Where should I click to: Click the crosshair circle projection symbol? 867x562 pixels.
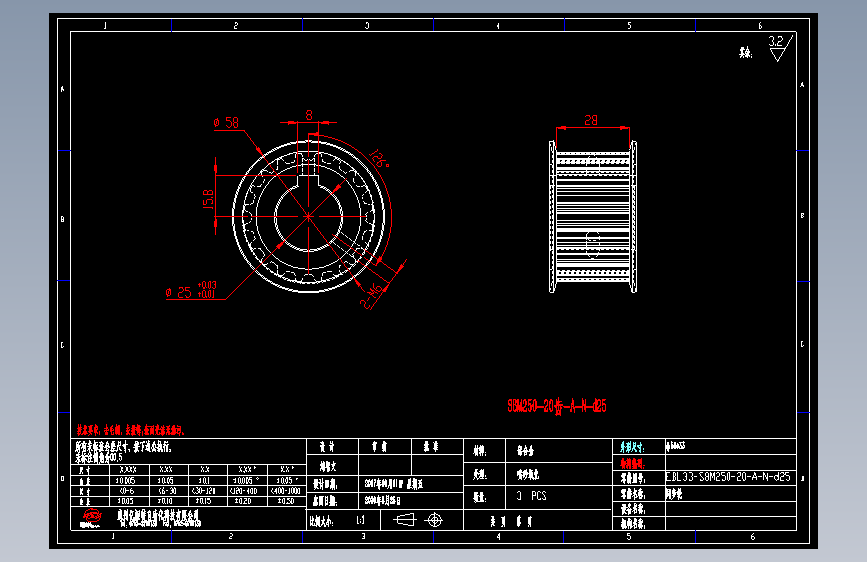click(435, 520)
